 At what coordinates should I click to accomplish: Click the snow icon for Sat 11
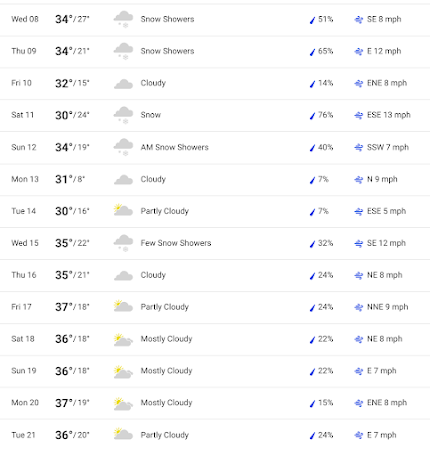click(x=123, y=115)
